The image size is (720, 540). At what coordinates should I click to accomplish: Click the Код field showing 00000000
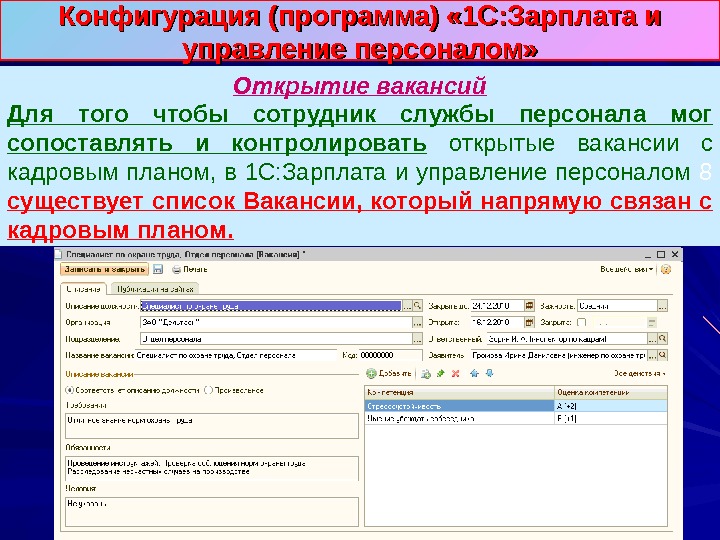[x=390, y=355]
